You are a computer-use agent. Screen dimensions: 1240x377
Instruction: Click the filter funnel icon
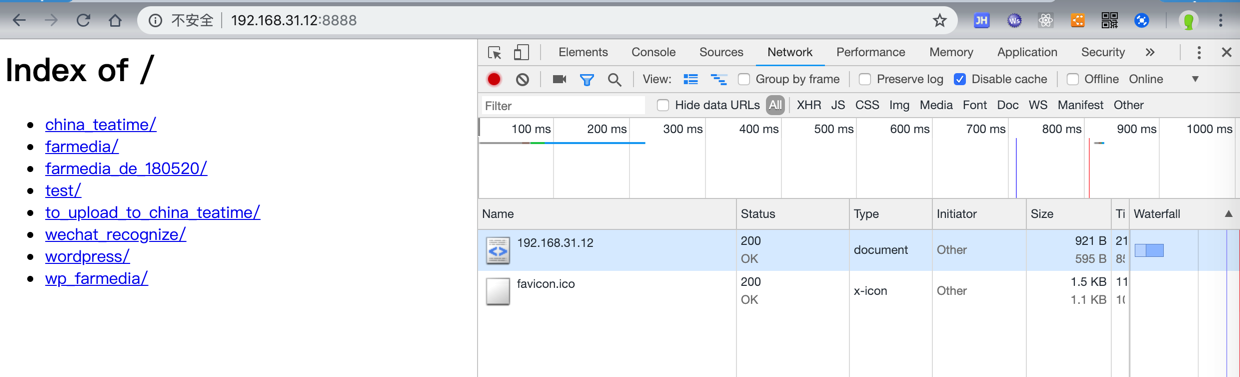click(x=587, y=80)
